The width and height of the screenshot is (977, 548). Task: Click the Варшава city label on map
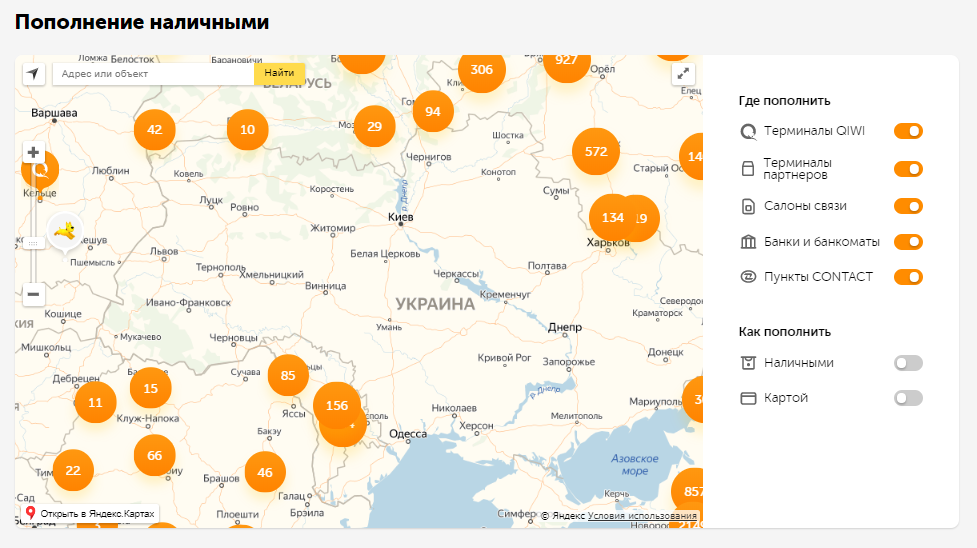pos(54,113)
